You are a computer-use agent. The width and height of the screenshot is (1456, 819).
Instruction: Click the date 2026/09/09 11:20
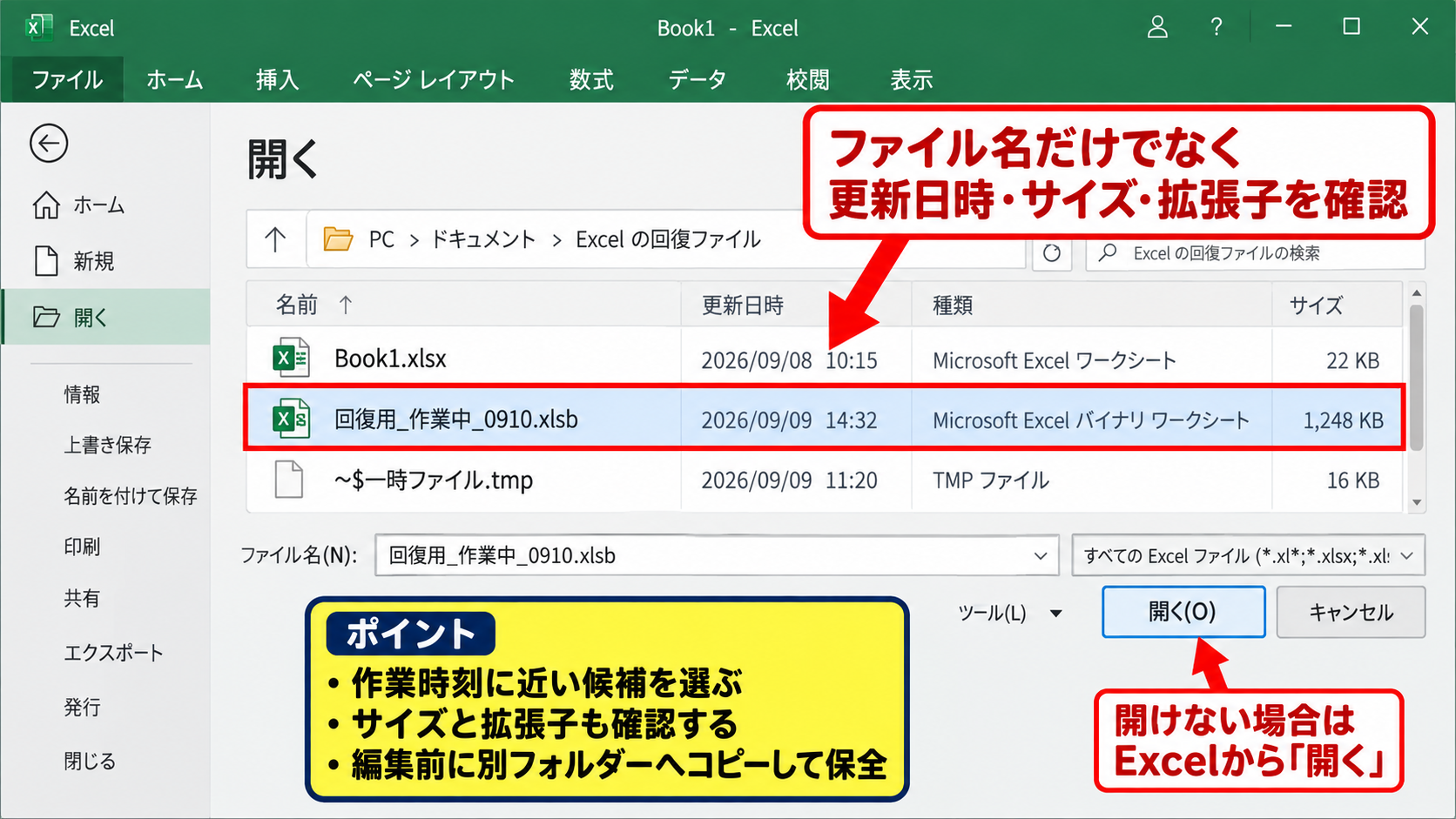click(x=789, y=480)
